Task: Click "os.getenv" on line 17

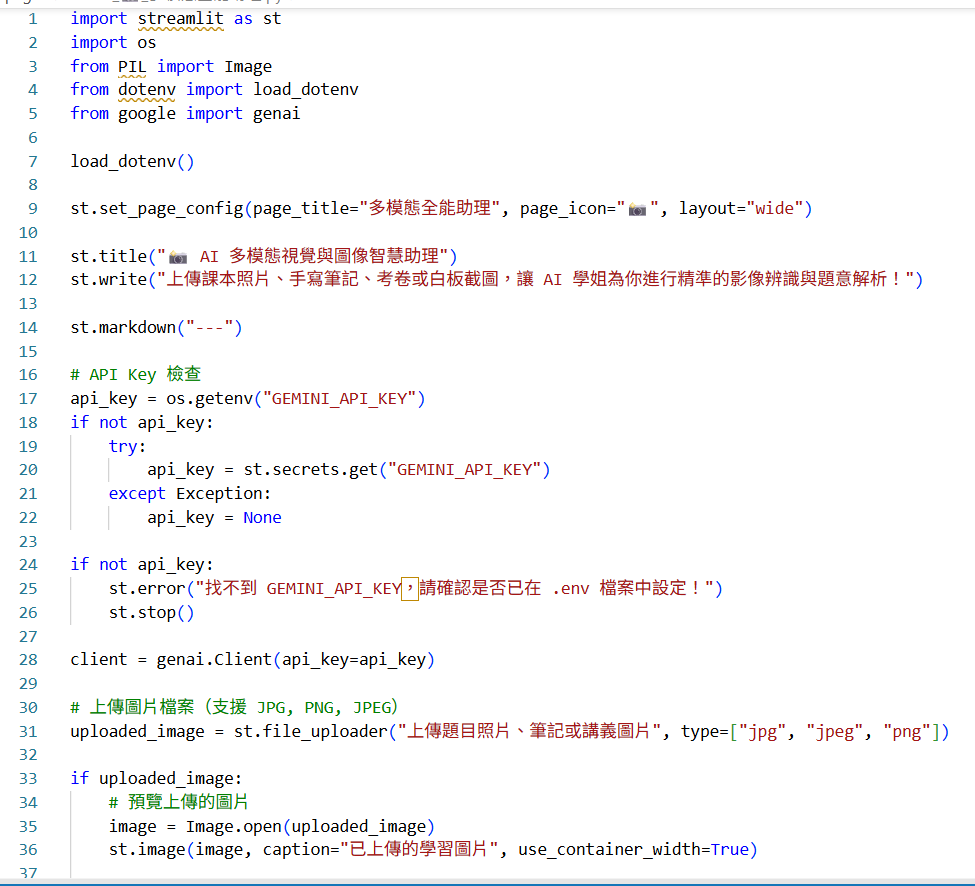Action: point(210,399)
